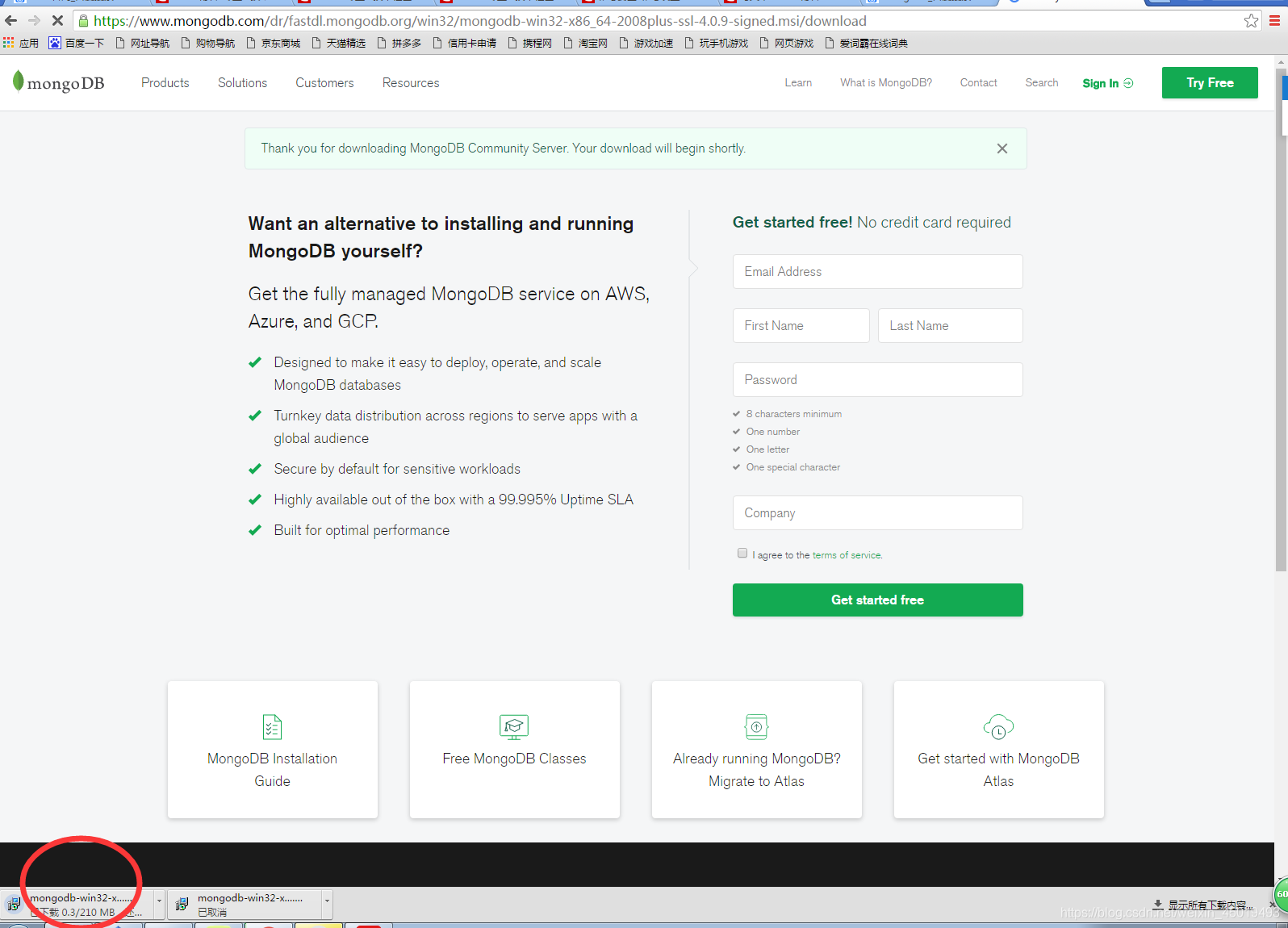The width and height of the screenshot is (1288, 928).
Task: Click the Free MongoDB Classes graduation icon
Action: coord(514,727)
